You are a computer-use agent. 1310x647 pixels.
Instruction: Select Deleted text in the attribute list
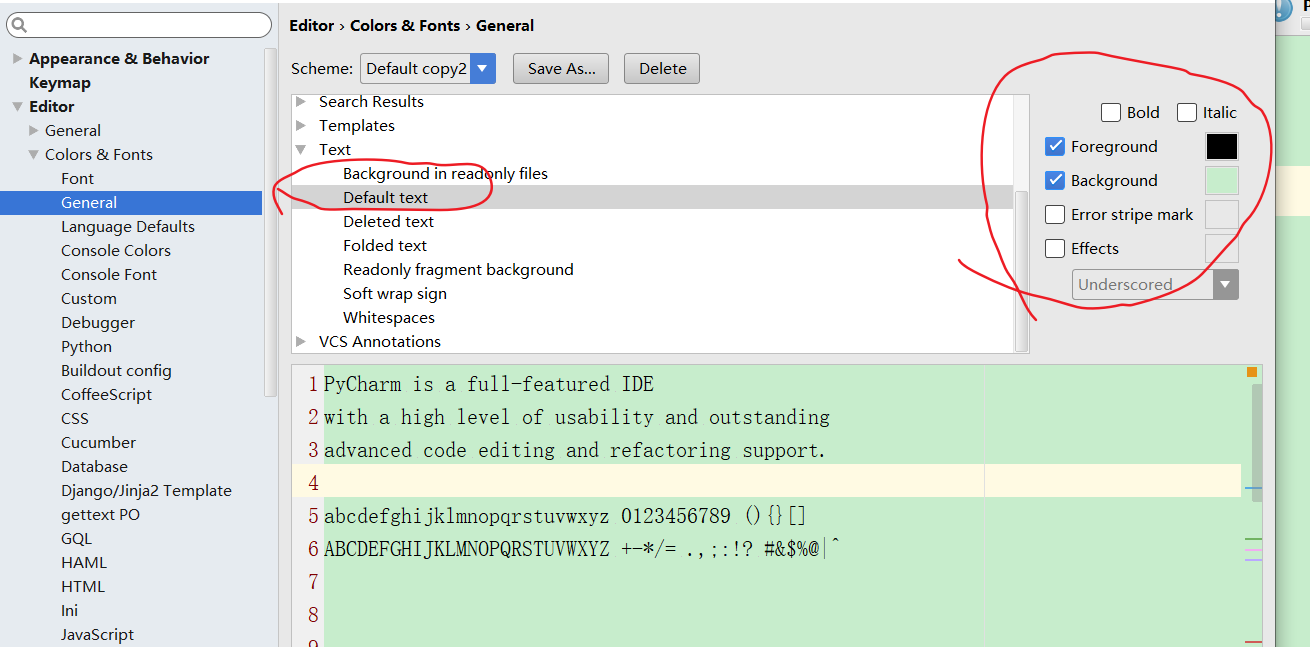(x=388, y=221)
